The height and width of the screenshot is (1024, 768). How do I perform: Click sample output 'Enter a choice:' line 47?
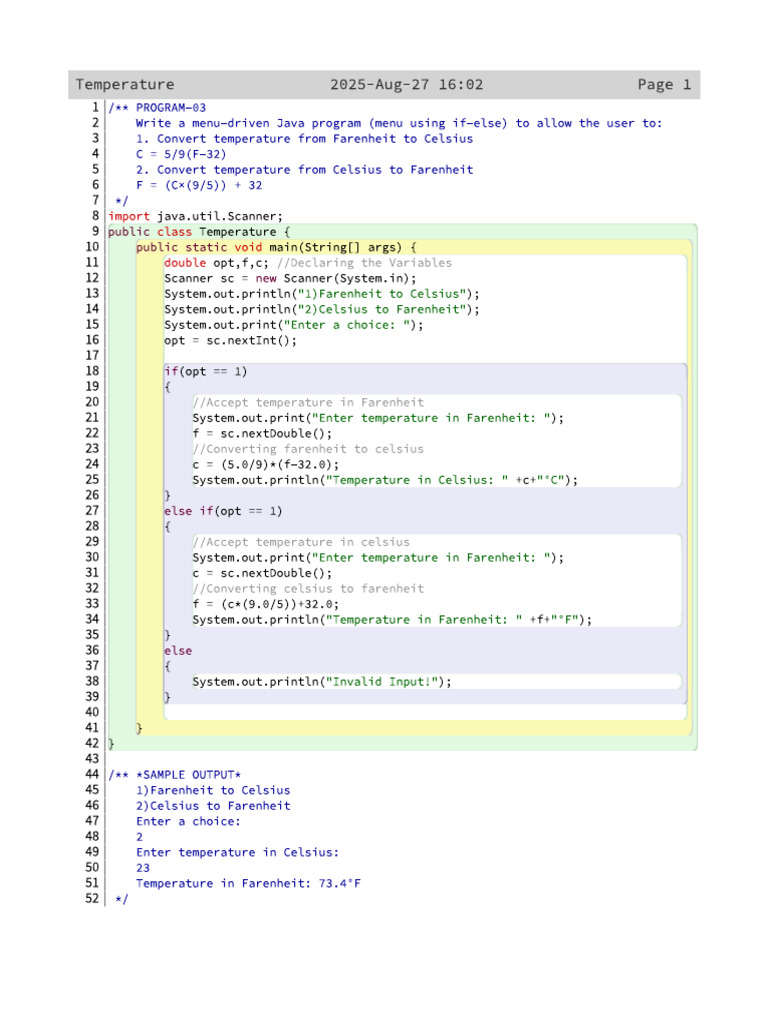(188, 822)
